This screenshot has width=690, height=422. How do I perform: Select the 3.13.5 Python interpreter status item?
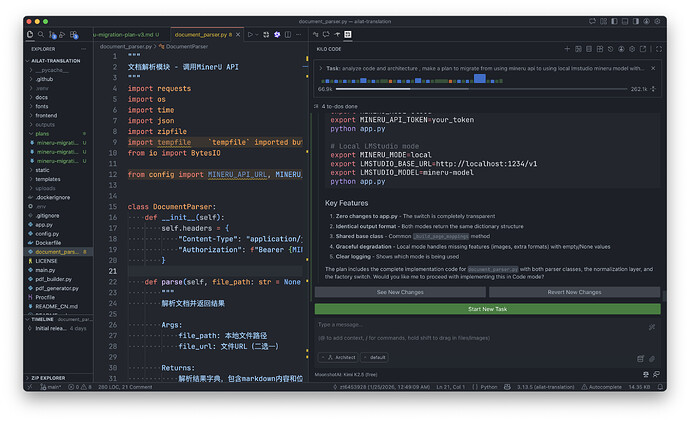point(546,387)
